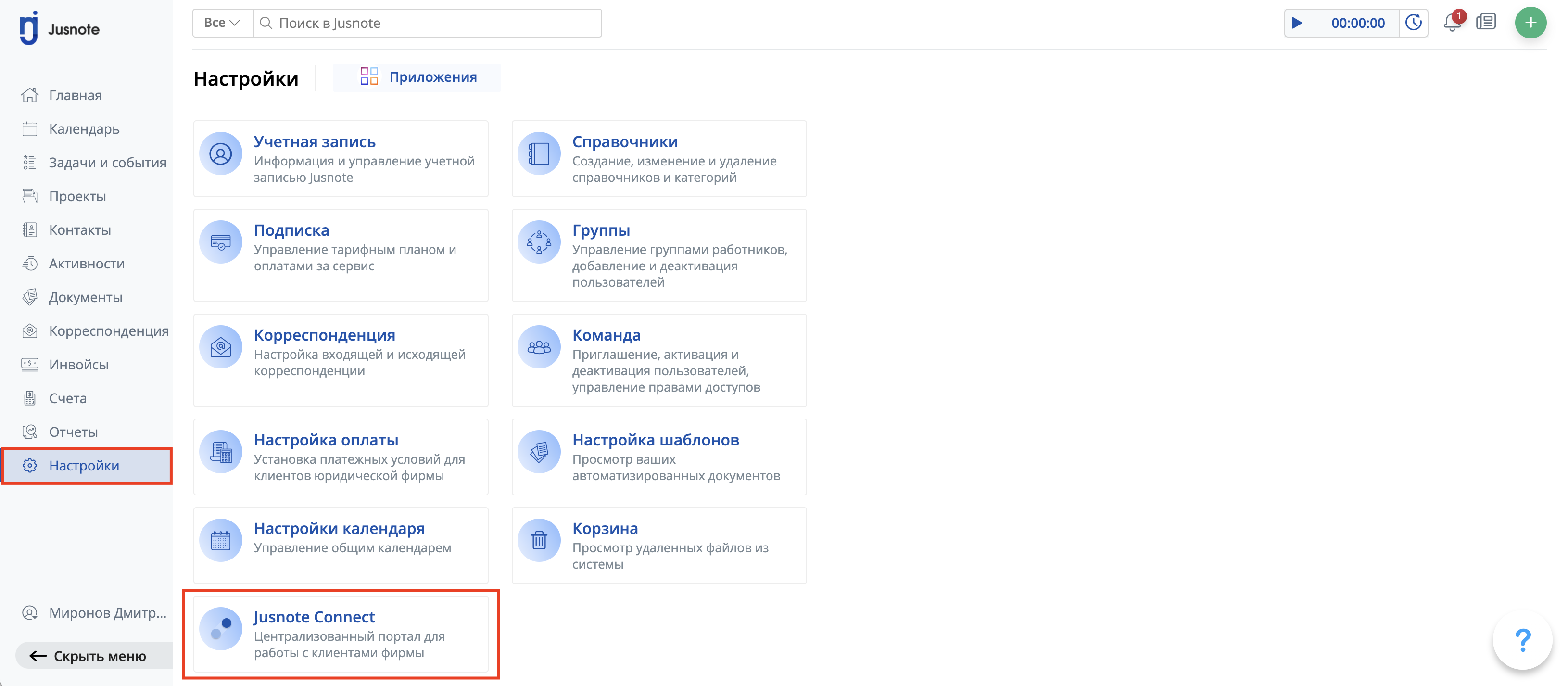The image size is (1568, 686).
Task: Click the Задачи и события list icon
Action: click(x=30, y=163)
